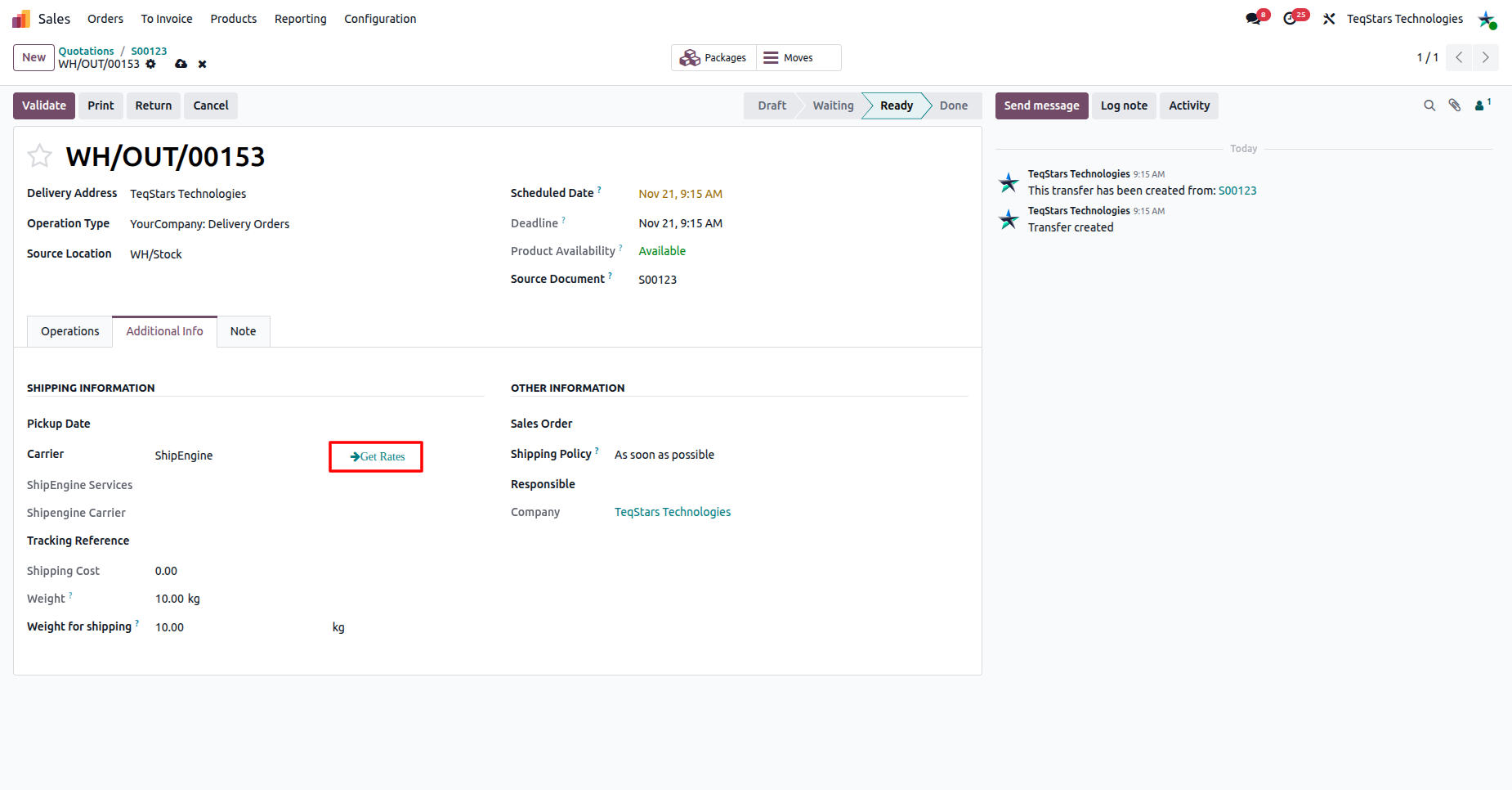The image size is (1512, 790).
Task: Open Packages smart button
Action: click(714, 58)
